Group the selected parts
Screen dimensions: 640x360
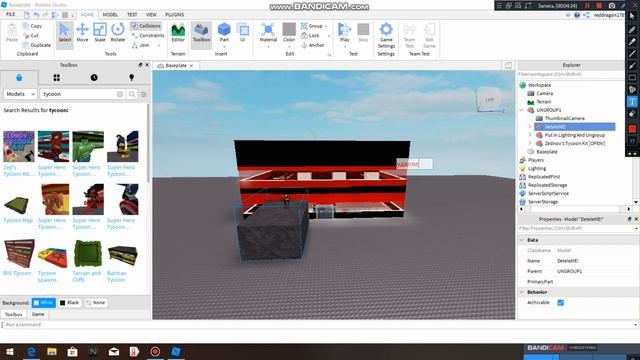pyautogui.click(x=312, y=26)
